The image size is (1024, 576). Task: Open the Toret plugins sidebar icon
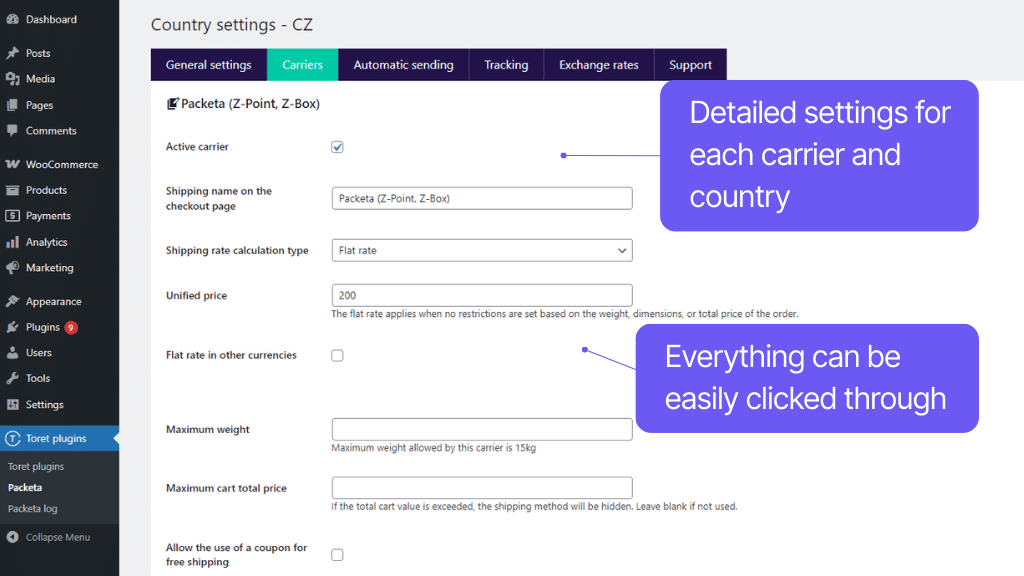click(x=12, y=438)
